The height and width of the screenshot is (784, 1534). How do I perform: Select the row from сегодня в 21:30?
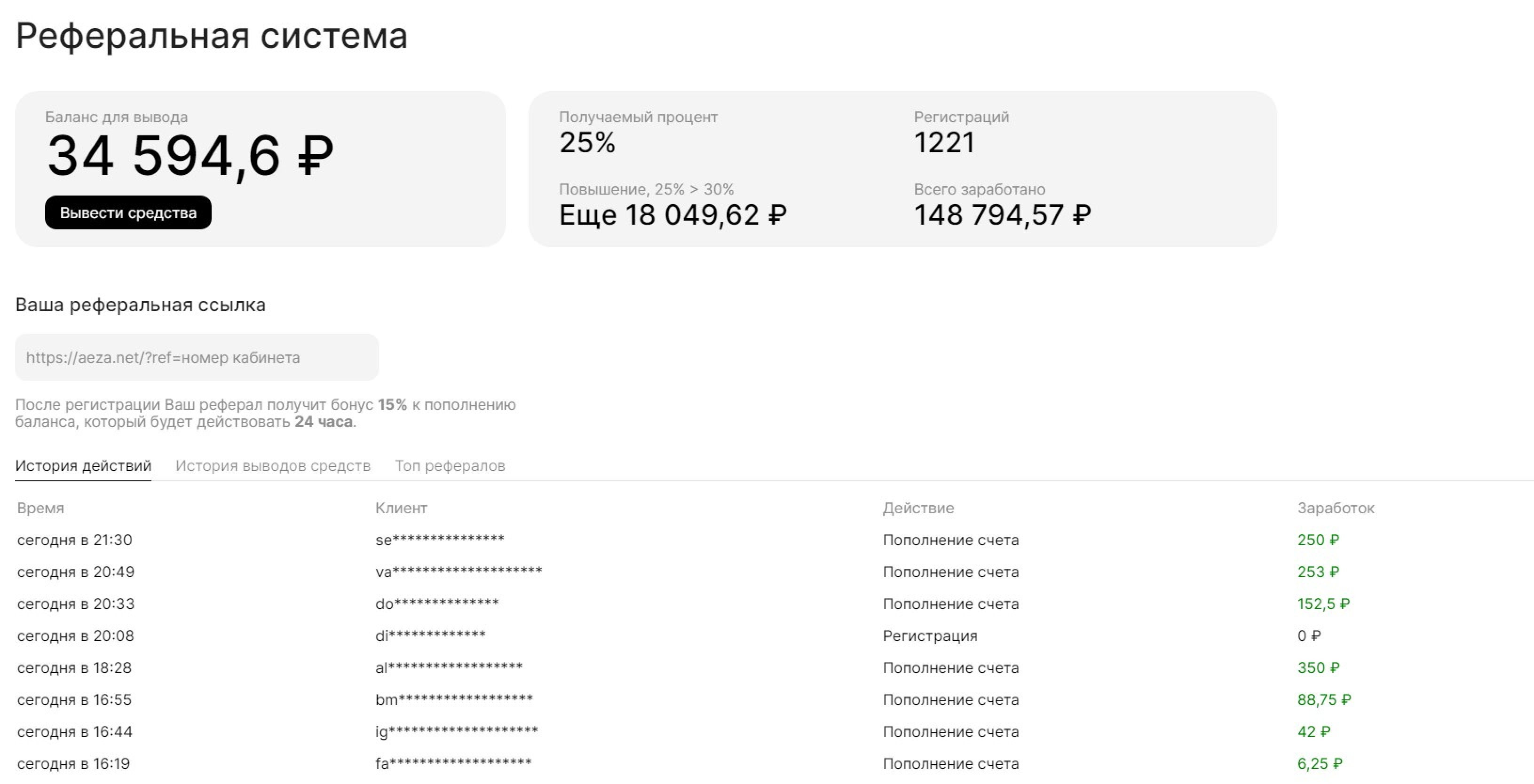(74, 540)
